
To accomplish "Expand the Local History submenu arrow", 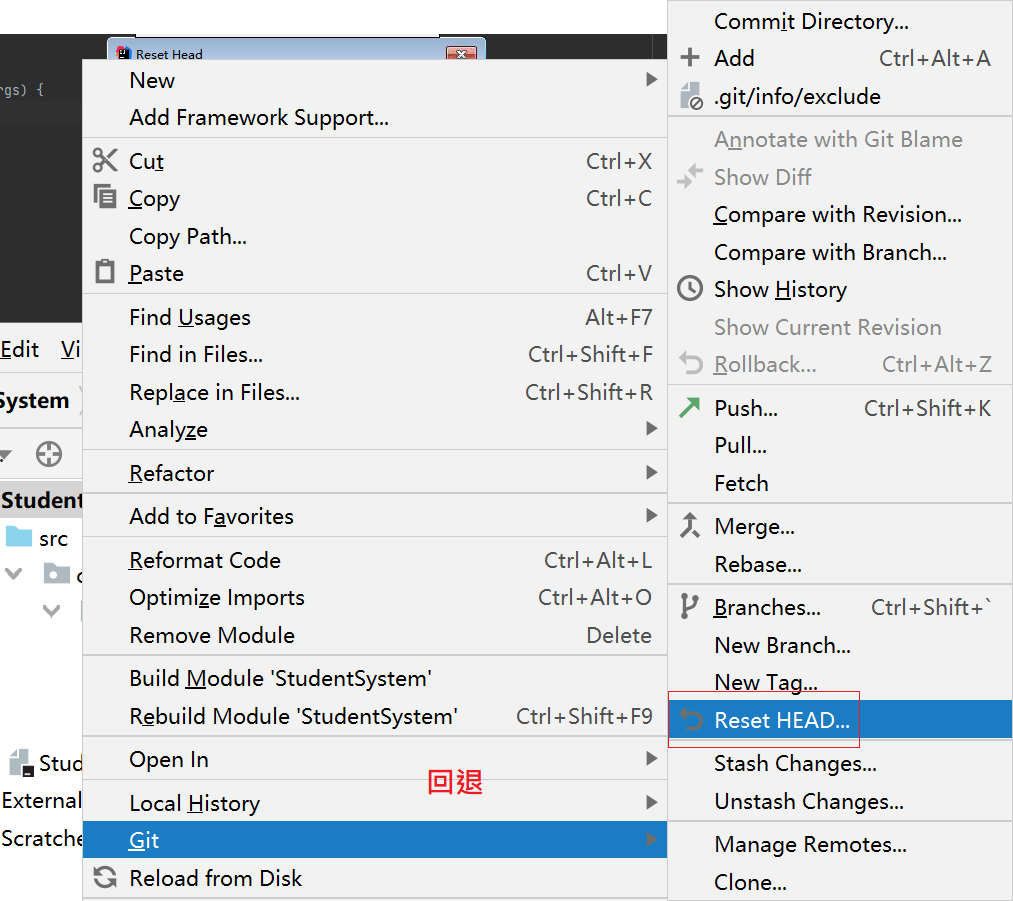I will [x=651, y=802].
